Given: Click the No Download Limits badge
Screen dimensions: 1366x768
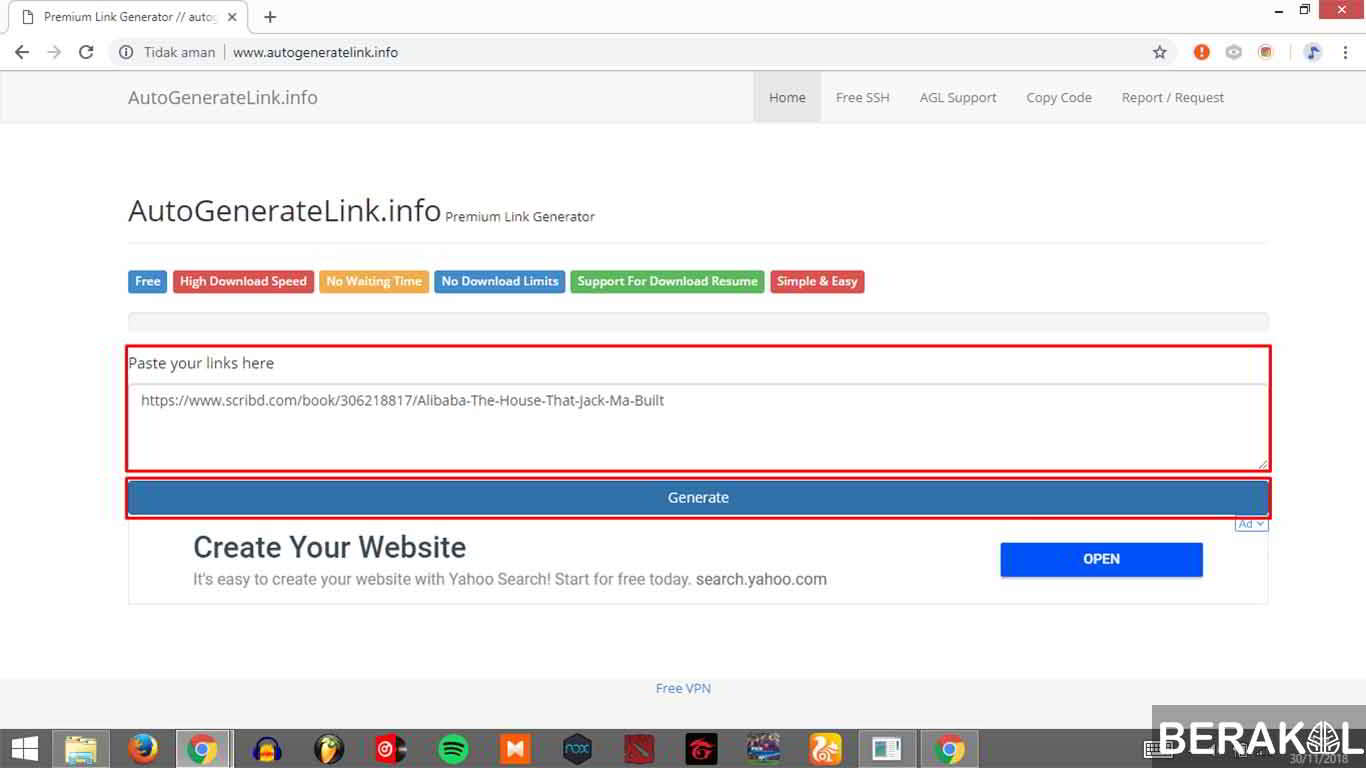Looking at the screenshot, I should point(500,281).
